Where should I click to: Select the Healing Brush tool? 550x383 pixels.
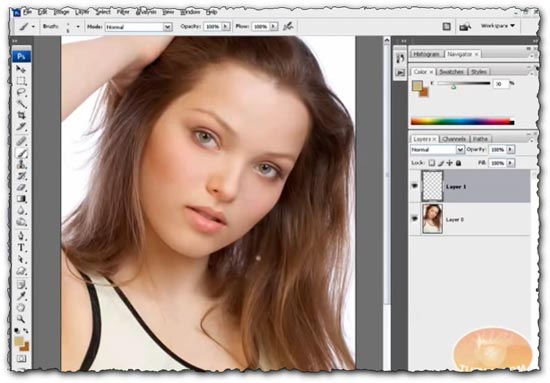click(x=21, y=141)
